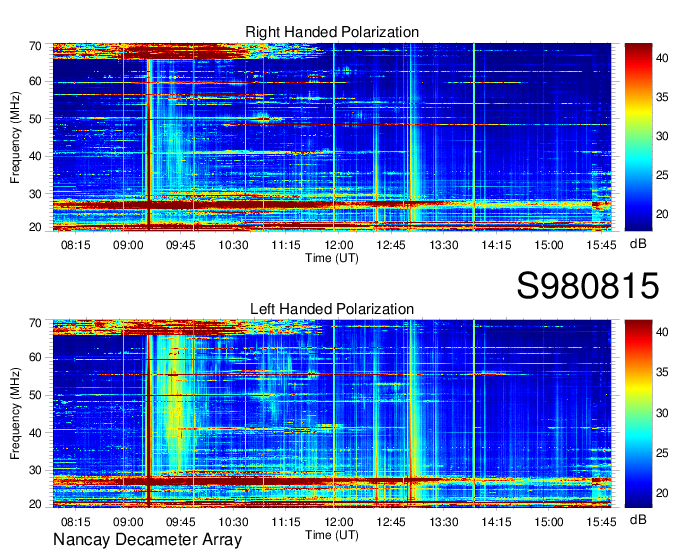
Task: Click the 40 label on Right Handed colorbar
Action: 662,59
